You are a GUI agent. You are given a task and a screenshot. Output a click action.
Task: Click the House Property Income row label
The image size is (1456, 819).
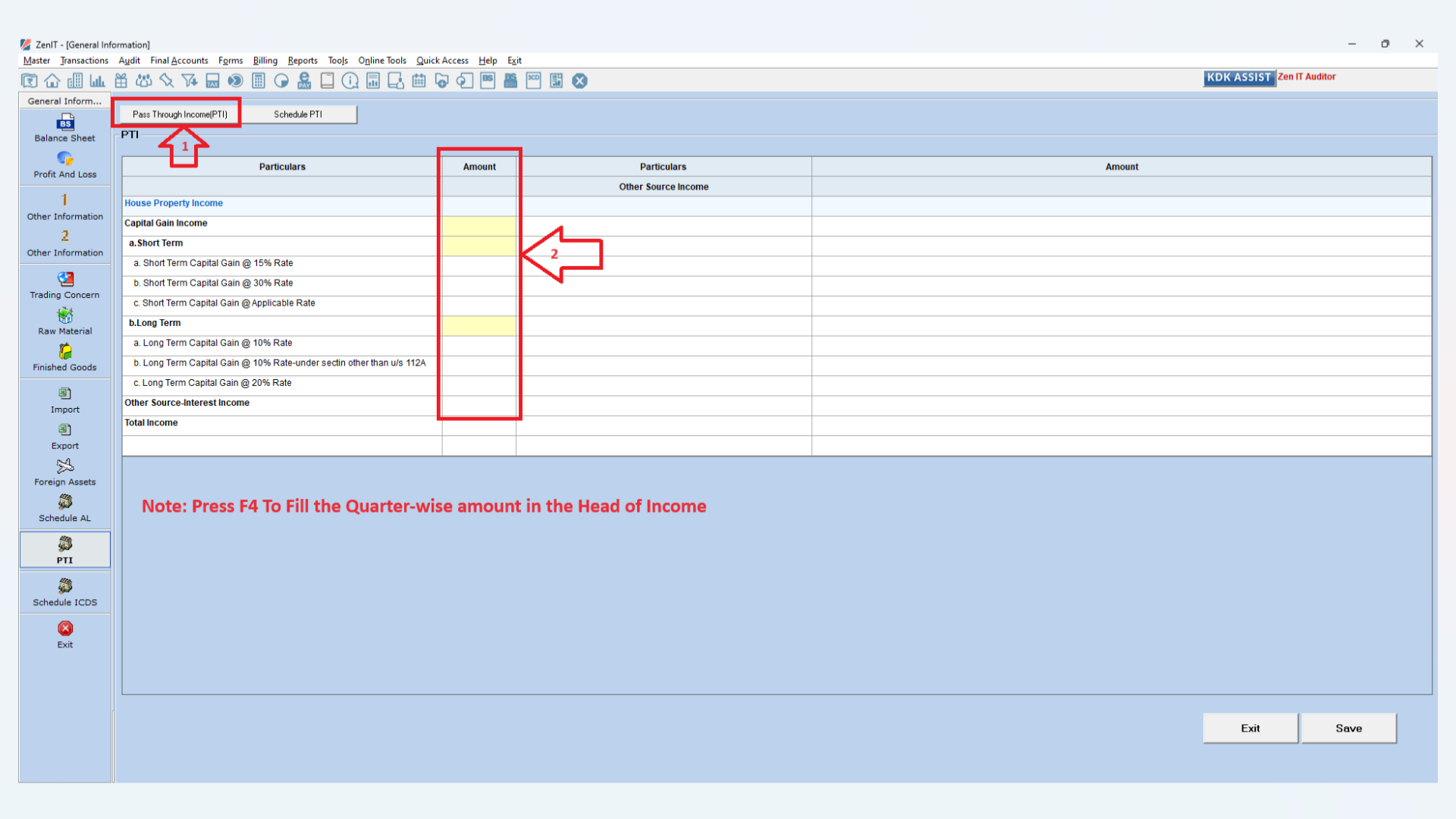click(174, 203)
